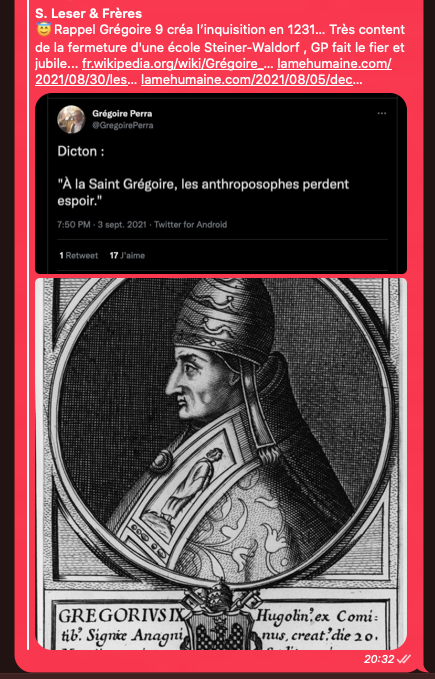This screenshot has height=679, width=435.
Task: Click the tweet timestamp 7:50 PM · 3 sept. 2021
Action: point(102,224)
